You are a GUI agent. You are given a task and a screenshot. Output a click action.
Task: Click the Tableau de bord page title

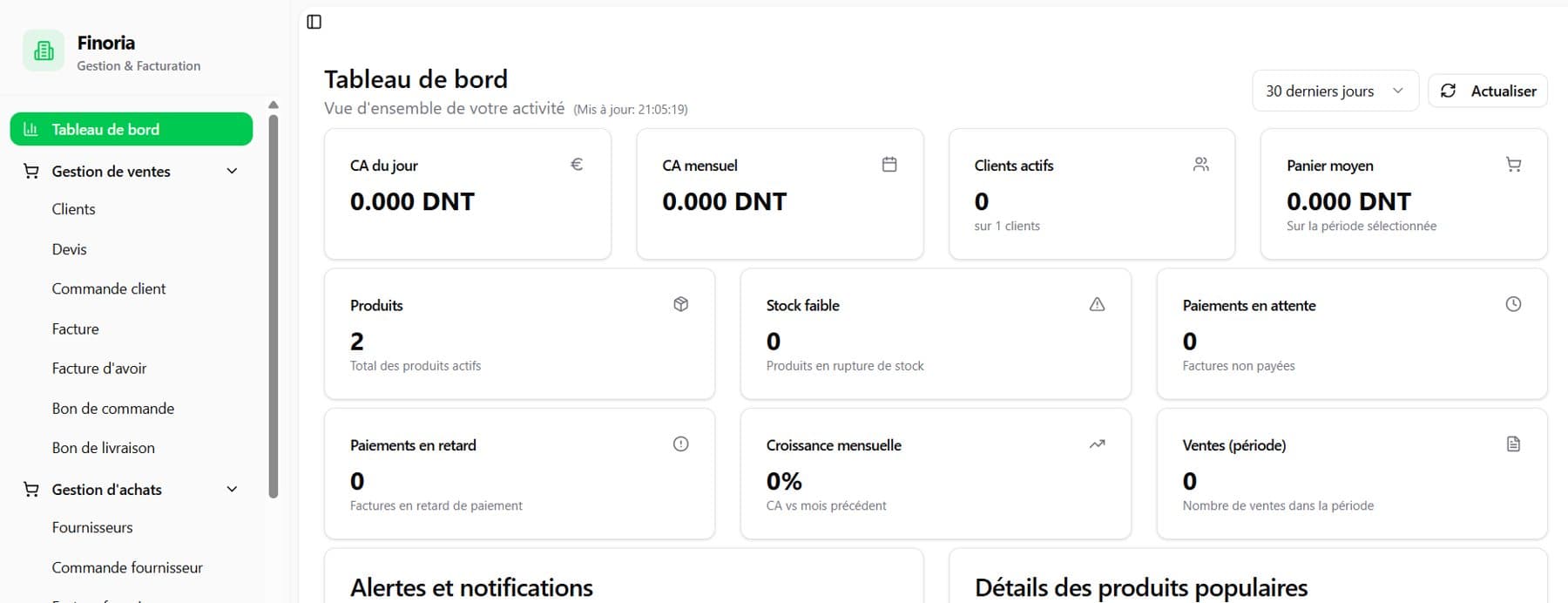[416, 79]
